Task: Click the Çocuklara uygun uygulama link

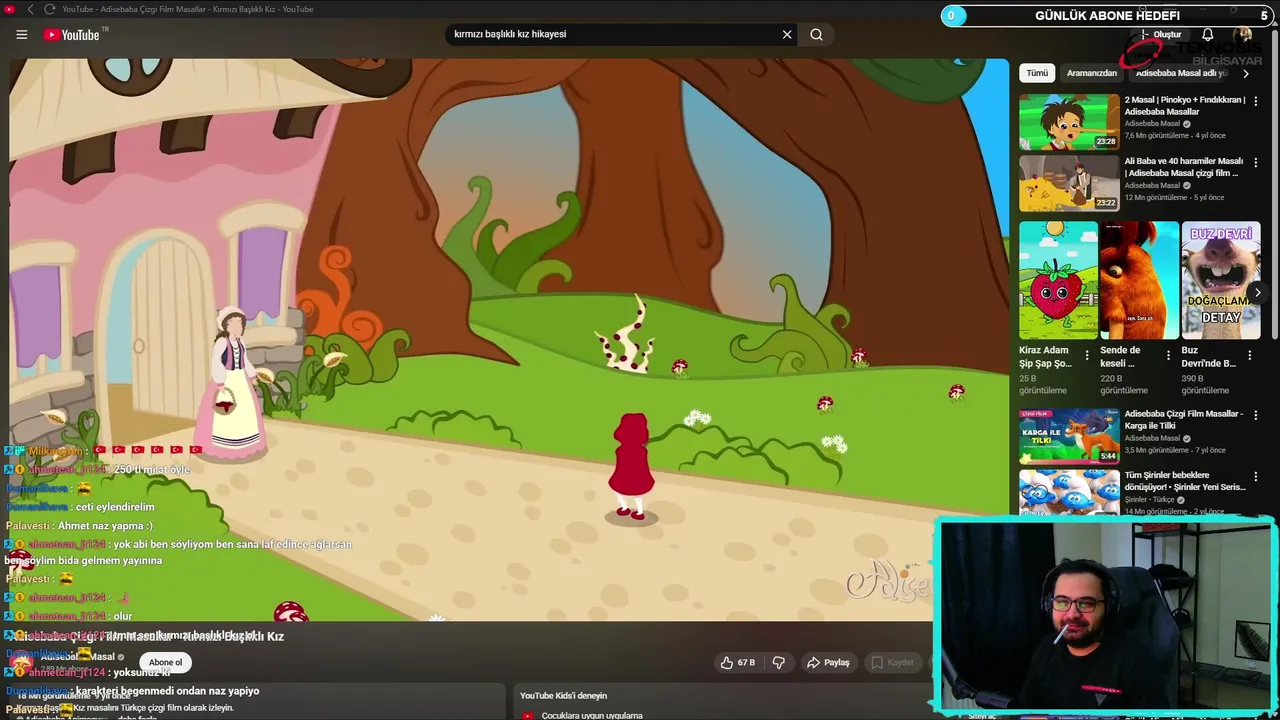Action: [x=592, y=715]
